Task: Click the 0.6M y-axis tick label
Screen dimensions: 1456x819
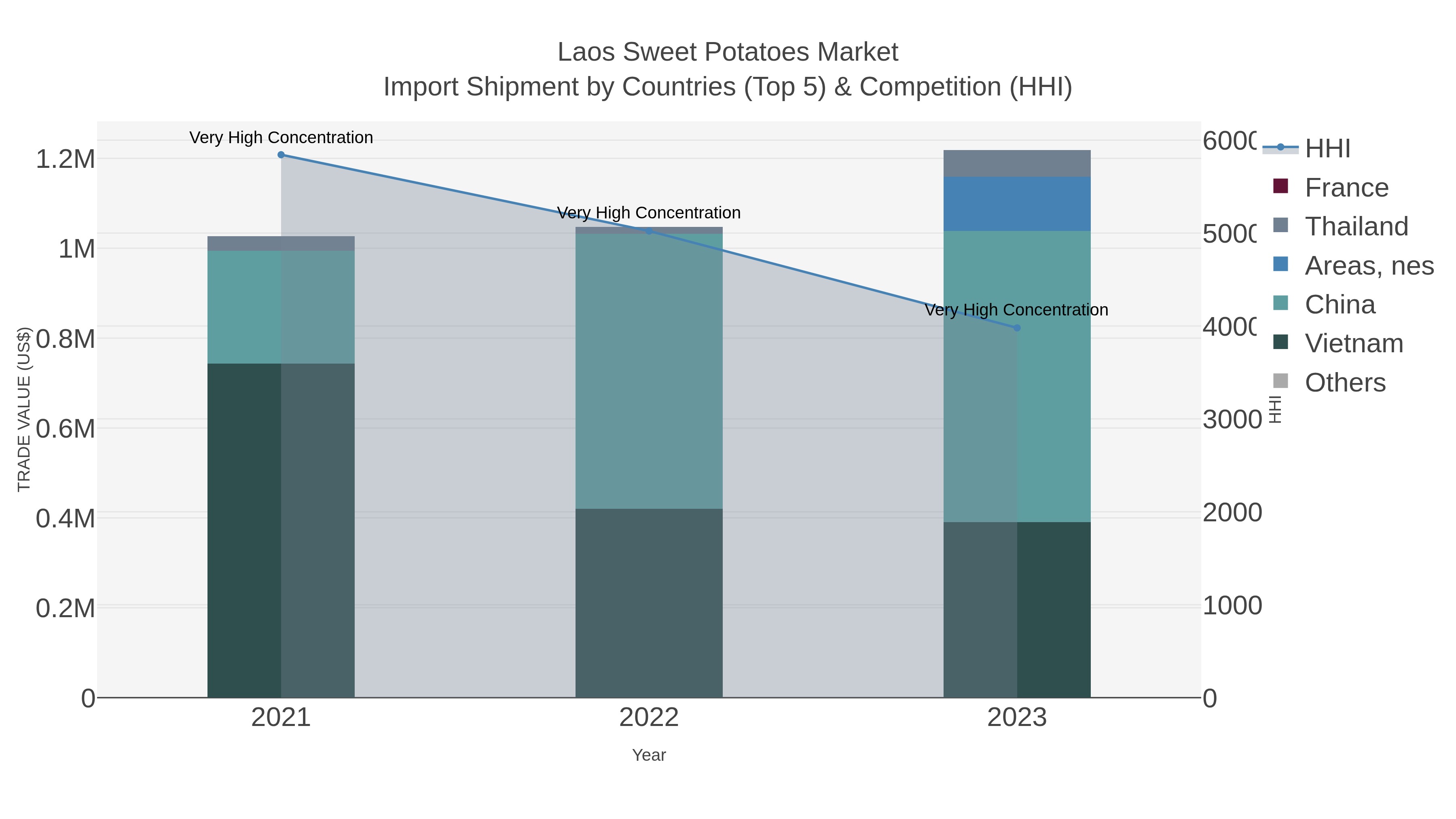Action: pos(65,429)
